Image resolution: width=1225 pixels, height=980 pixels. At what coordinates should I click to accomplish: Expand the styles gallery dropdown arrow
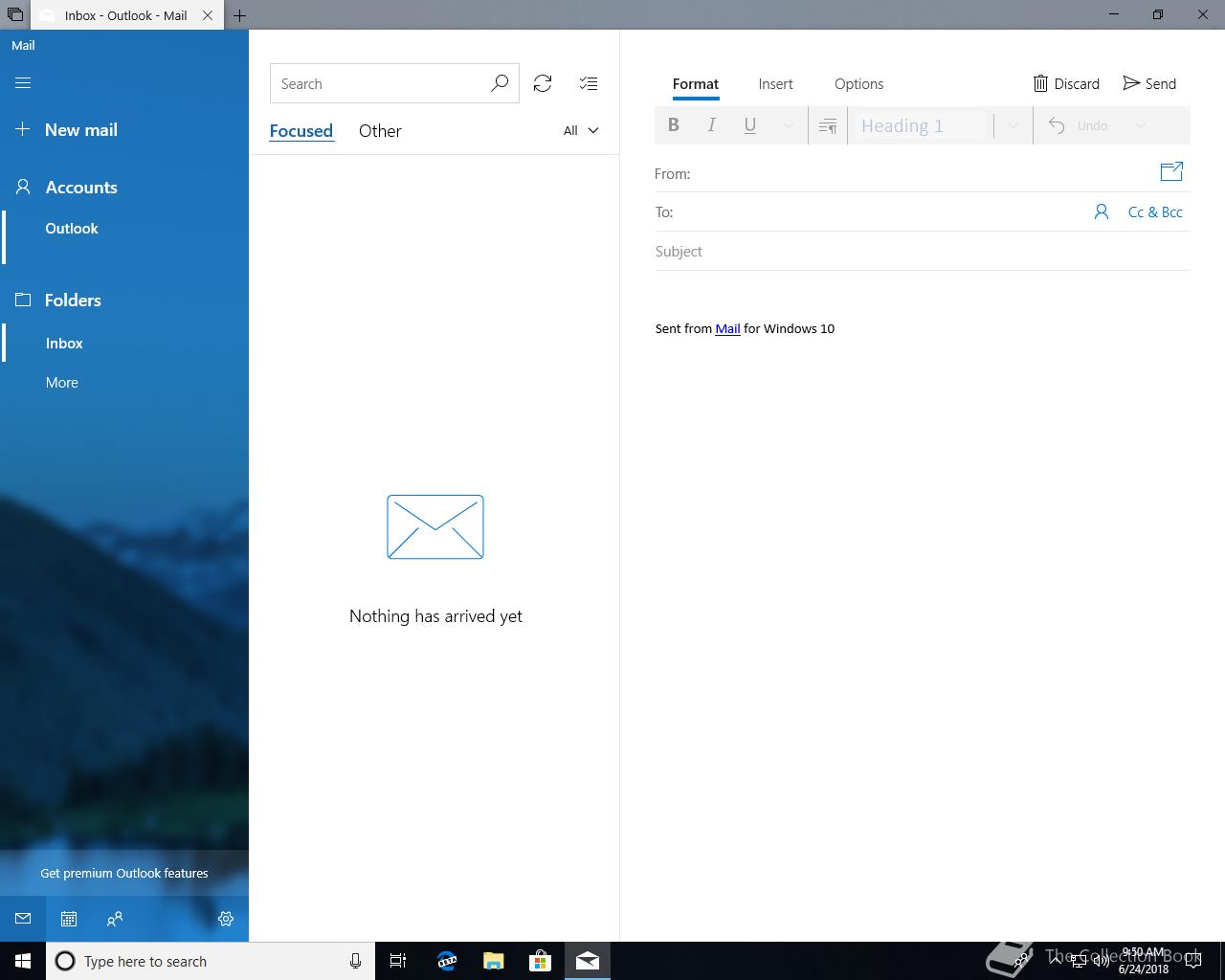tap(1013, 125)
